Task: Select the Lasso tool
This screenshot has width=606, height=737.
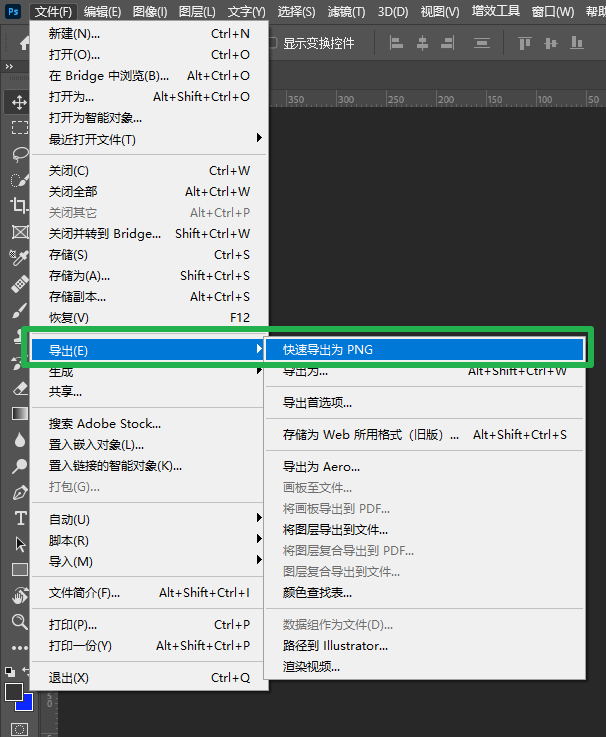Action: tap(19, 154)
